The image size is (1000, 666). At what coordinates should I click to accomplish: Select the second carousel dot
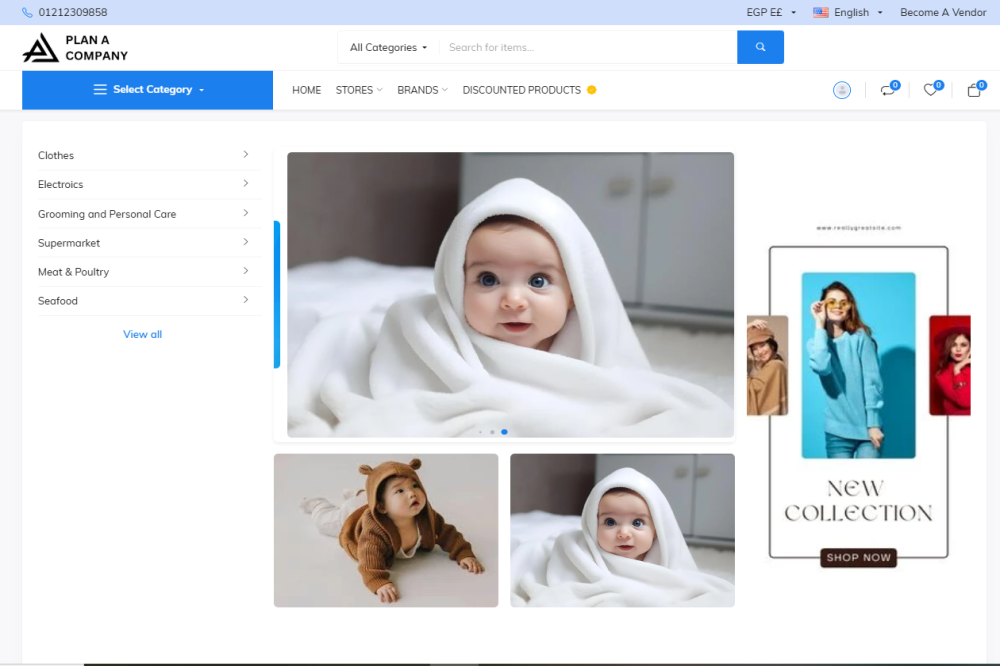pyautogui.click(x=492, y=432)
